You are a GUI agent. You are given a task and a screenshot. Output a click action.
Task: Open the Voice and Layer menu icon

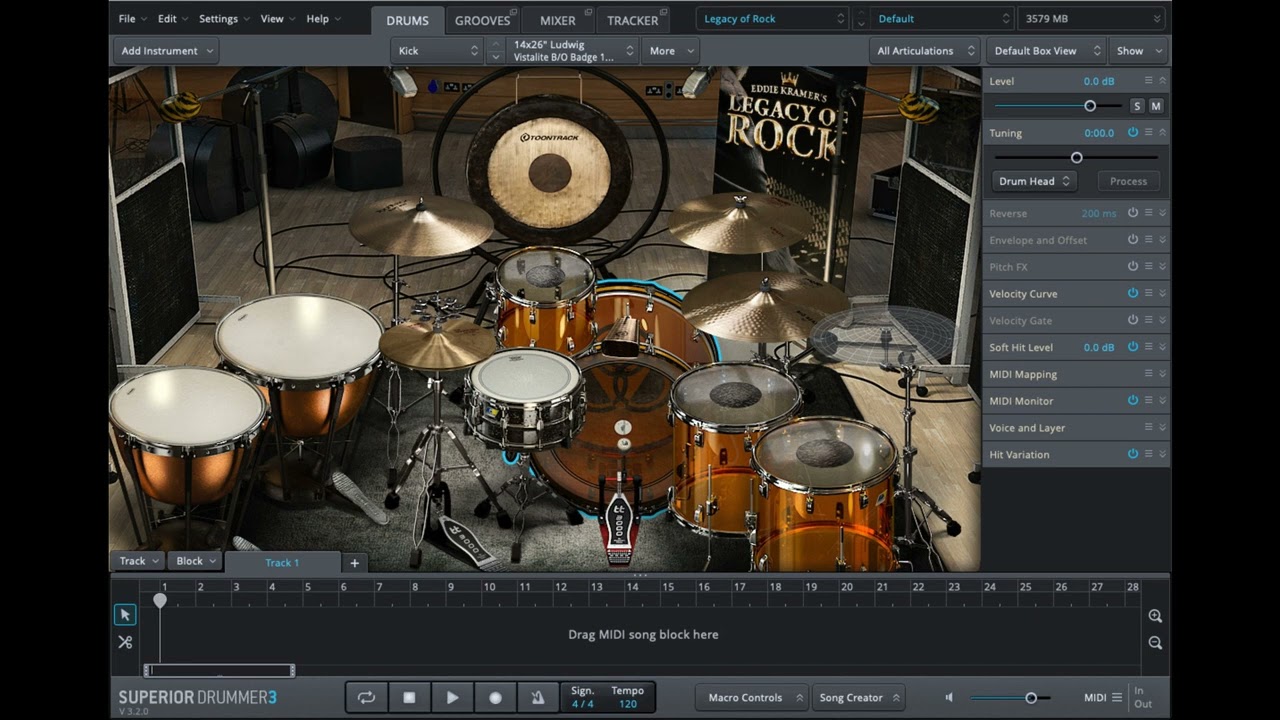1148,427
